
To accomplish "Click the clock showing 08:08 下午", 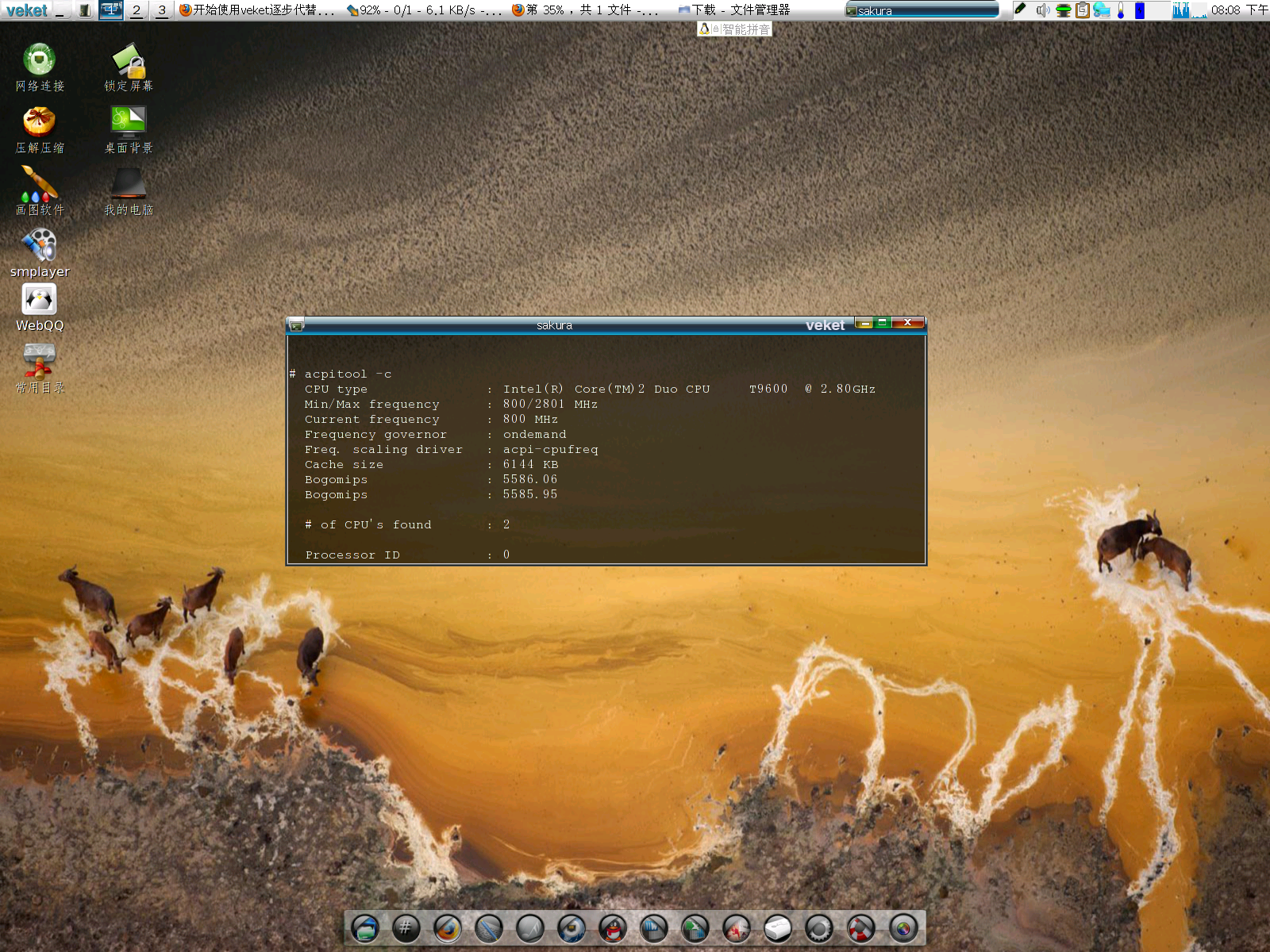I will [1239, 10].
